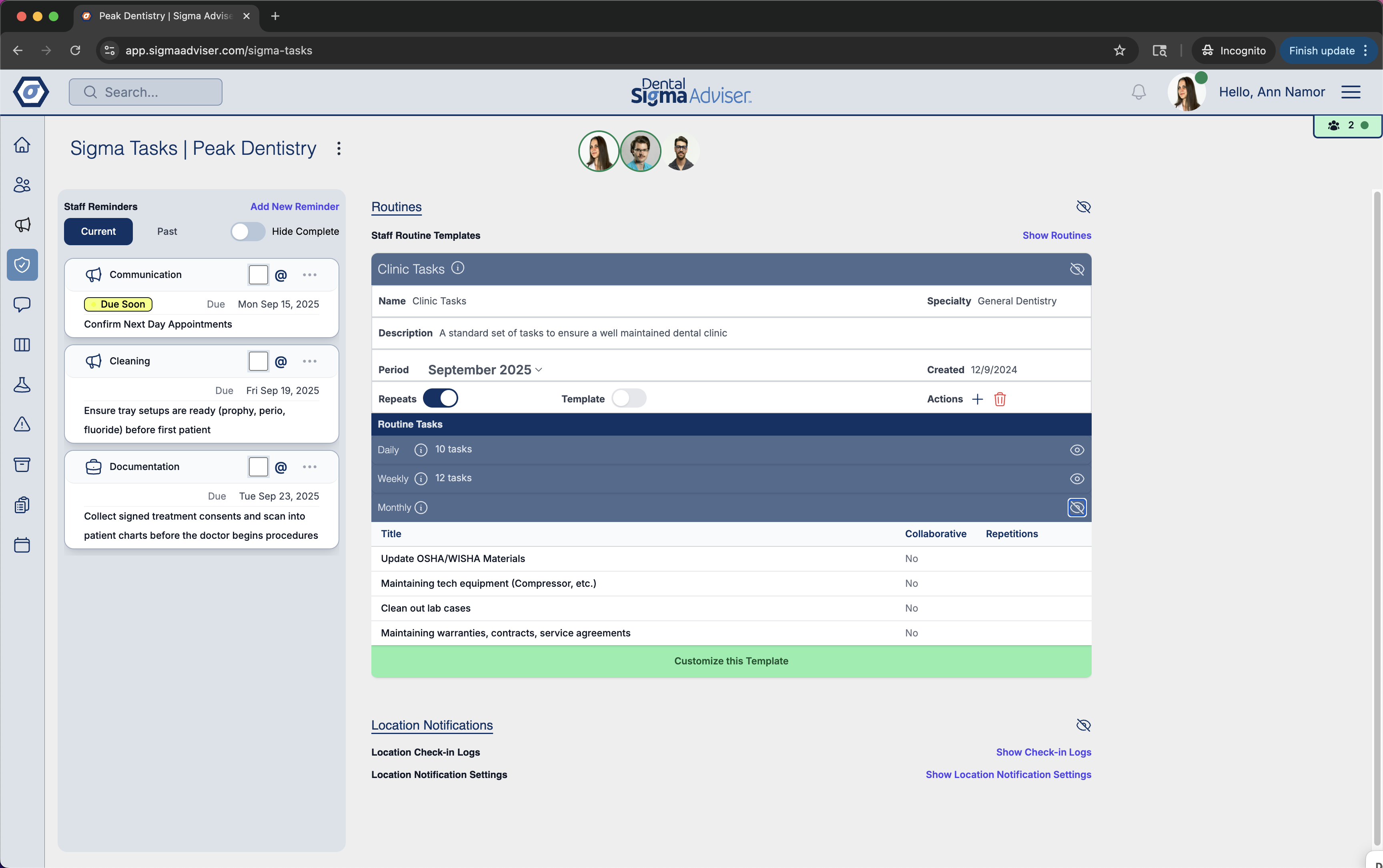
Task: Click the Search input field
Action: coord(145,92)
